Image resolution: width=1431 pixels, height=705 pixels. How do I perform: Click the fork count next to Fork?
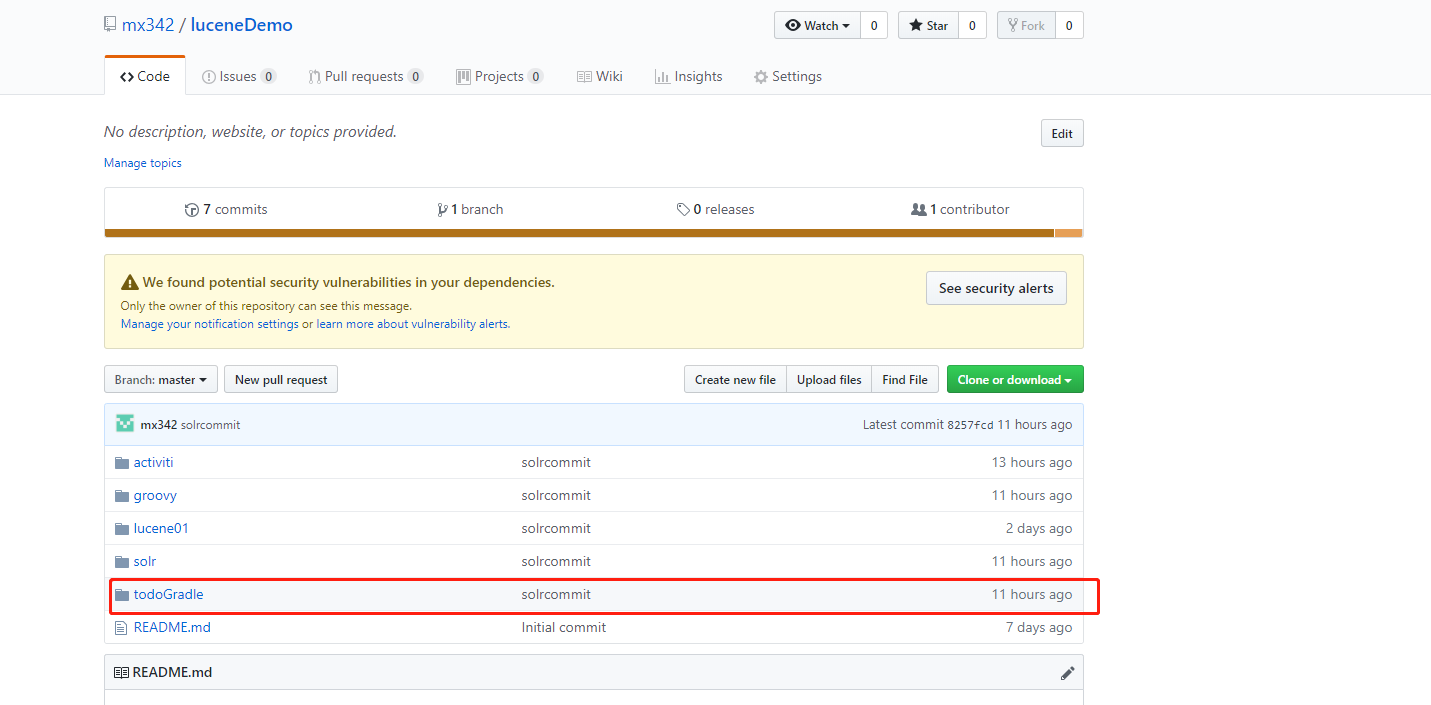point(1069,25)
